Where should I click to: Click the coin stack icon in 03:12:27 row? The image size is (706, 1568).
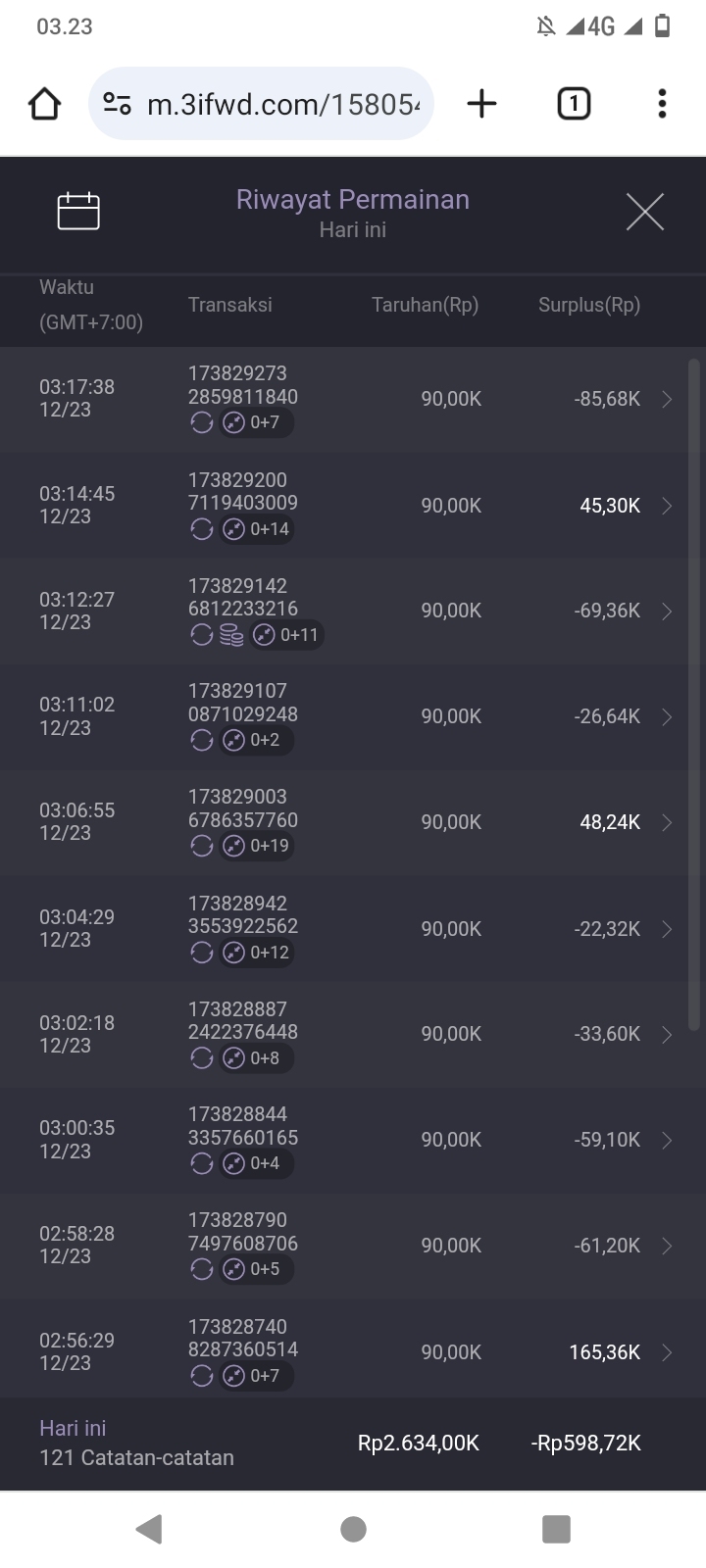click(x=231, y=636)
